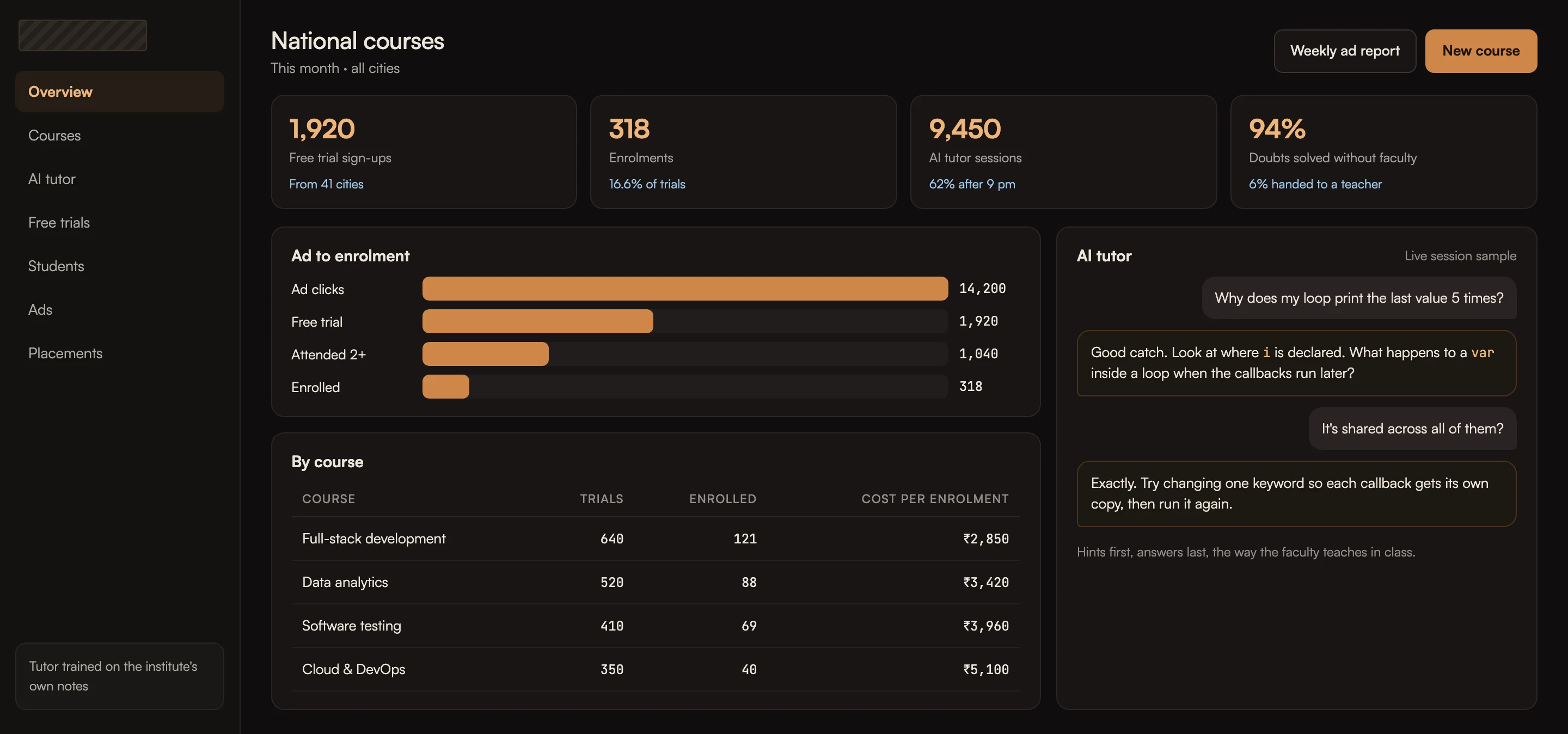
Task: Go to Courses in the sidebar
Action: (119, 135)
